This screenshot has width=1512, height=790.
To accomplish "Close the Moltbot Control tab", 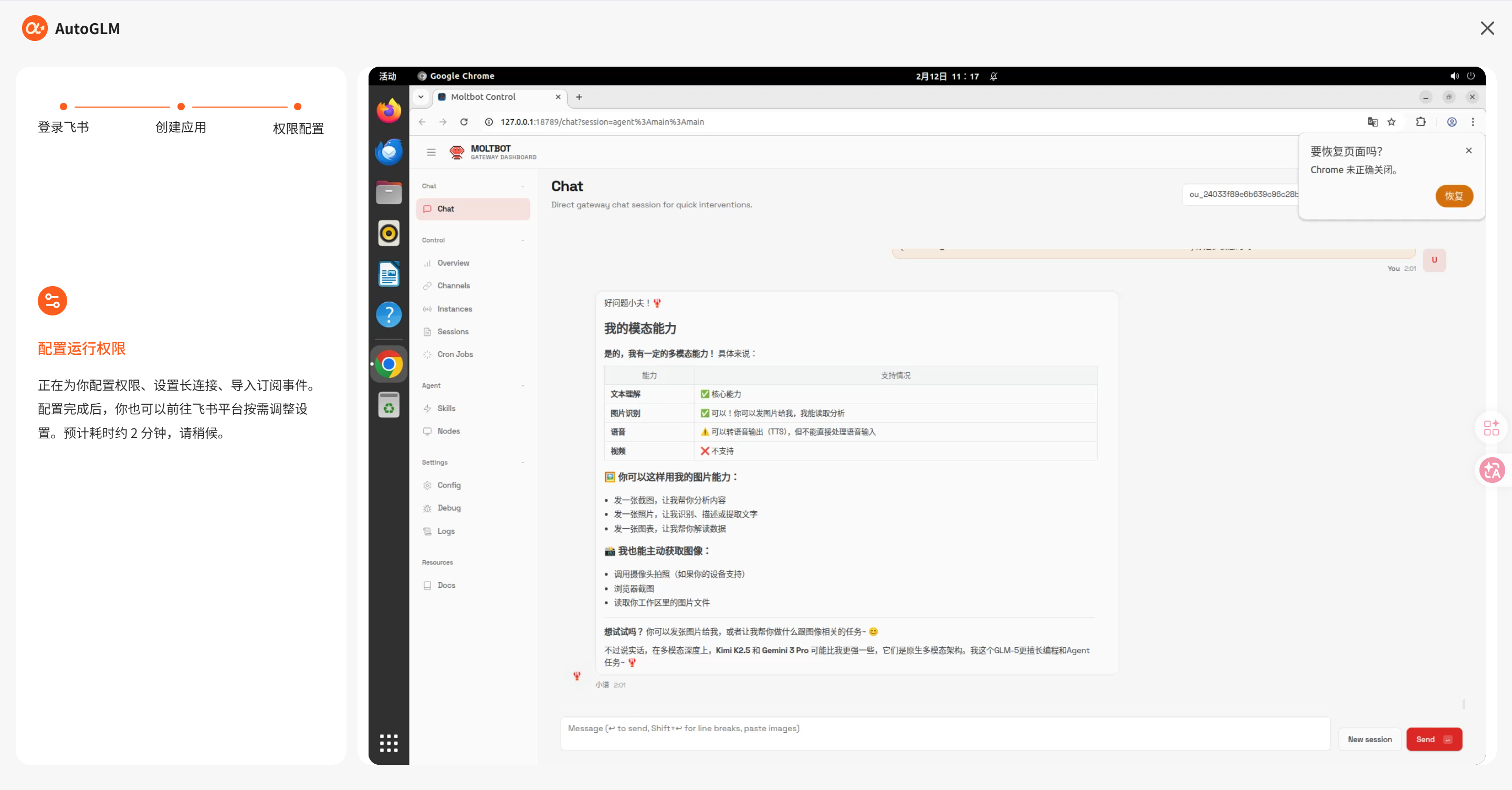I will point(558,97).
